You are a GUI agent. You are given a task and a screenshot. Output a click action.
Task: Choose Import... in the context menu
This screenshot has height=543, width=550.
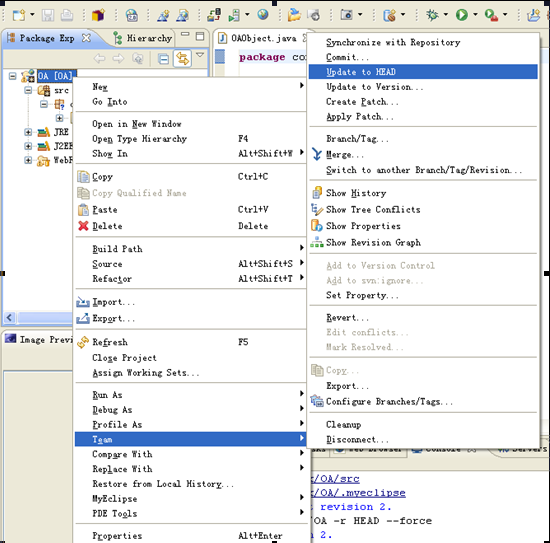(190, 302)
